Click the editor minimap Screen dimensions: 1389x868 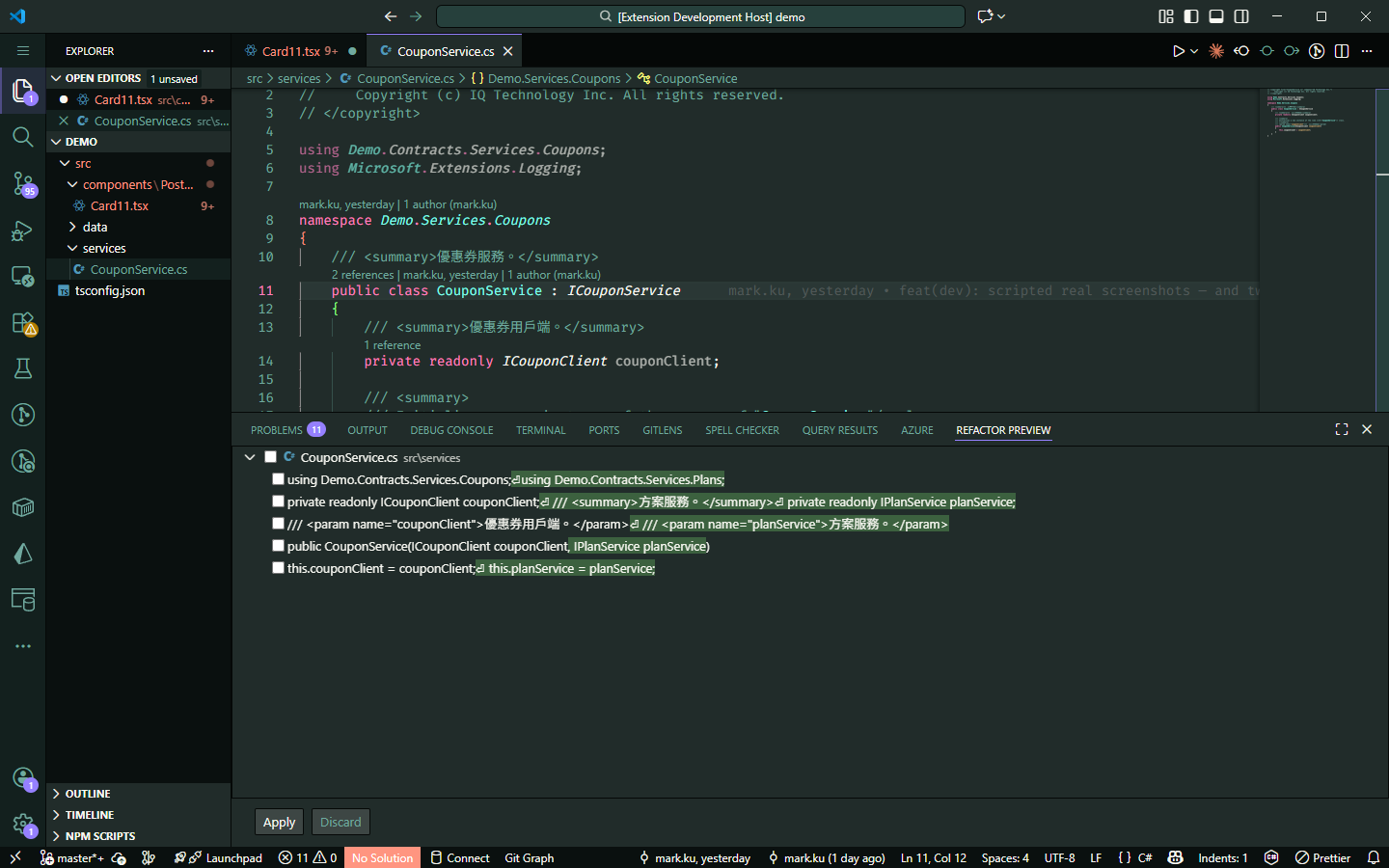1318,249
